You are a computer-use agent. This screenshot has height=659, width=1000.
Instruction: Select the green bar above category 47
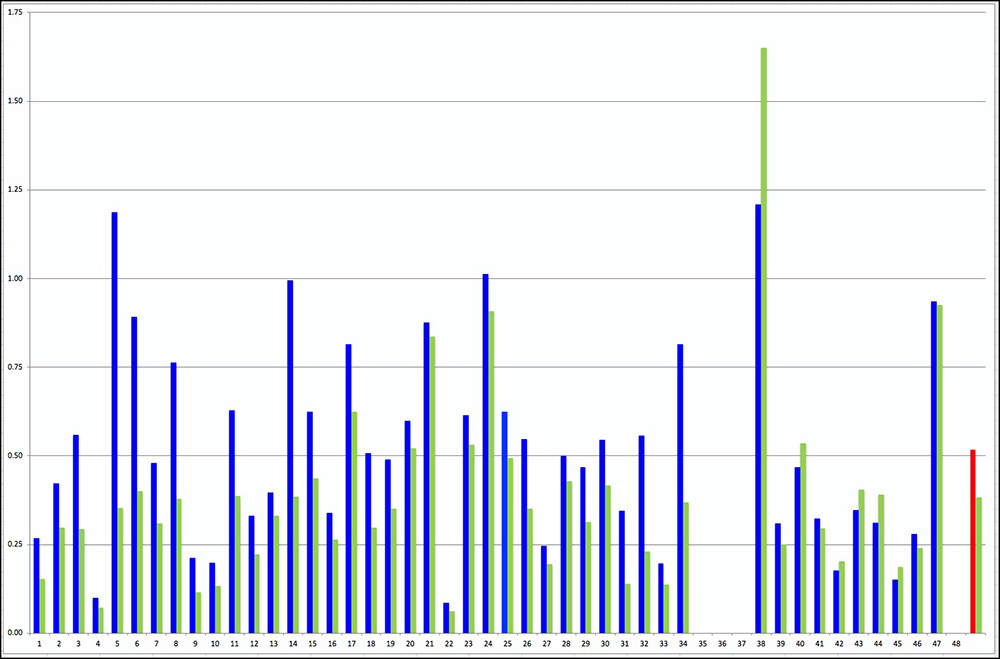[939, 469]
